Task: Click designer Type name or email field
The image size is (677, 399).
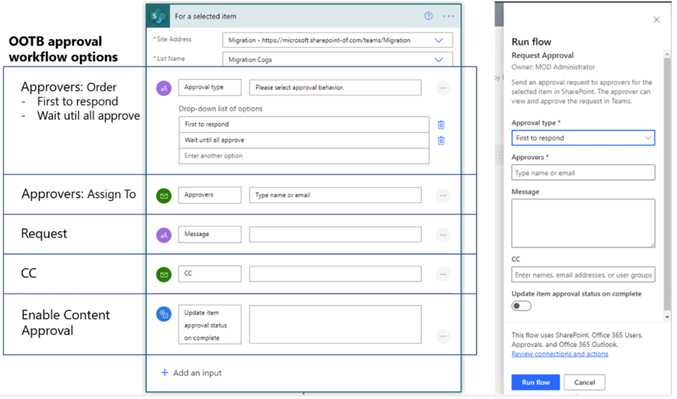Action: [x=335, y=195]
